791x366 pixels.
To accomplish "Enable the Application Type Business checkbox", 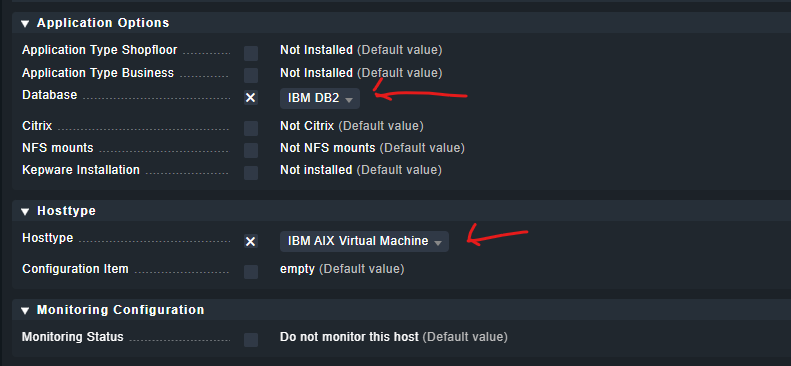I will (x=251, y=75).
